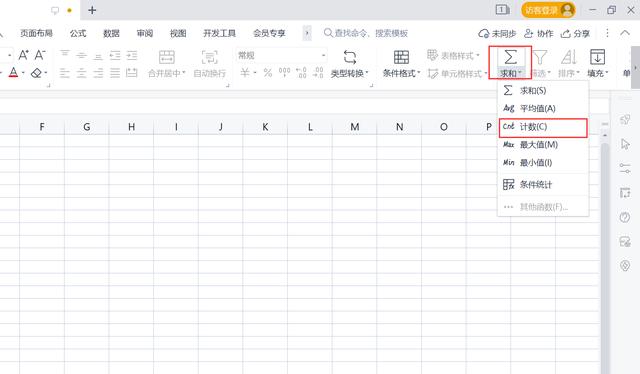Click the not-synced cloud button
The height and width of the screenshot is (374, 640).
(x=497, y=33)
